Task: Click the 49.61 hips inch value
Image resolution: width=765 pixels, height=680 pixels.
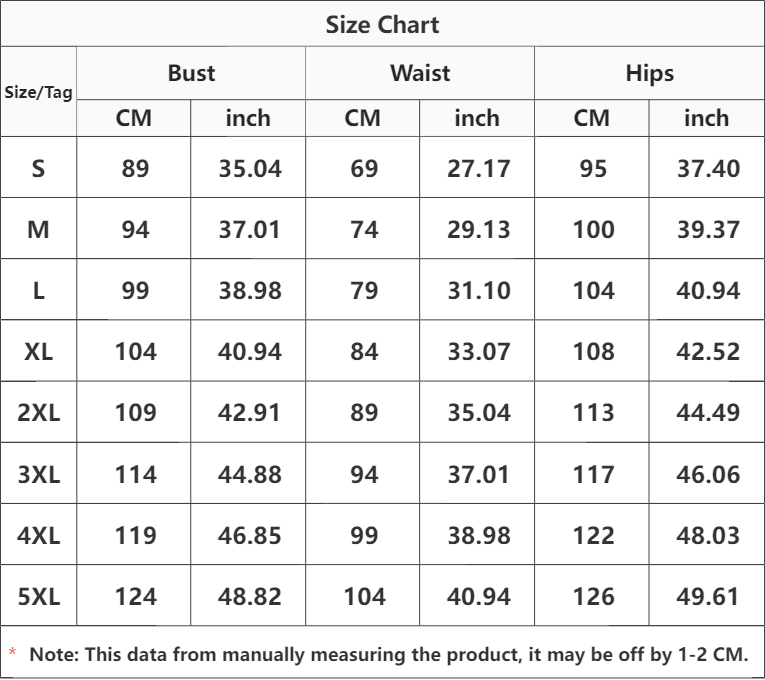Action: point(708,597)
